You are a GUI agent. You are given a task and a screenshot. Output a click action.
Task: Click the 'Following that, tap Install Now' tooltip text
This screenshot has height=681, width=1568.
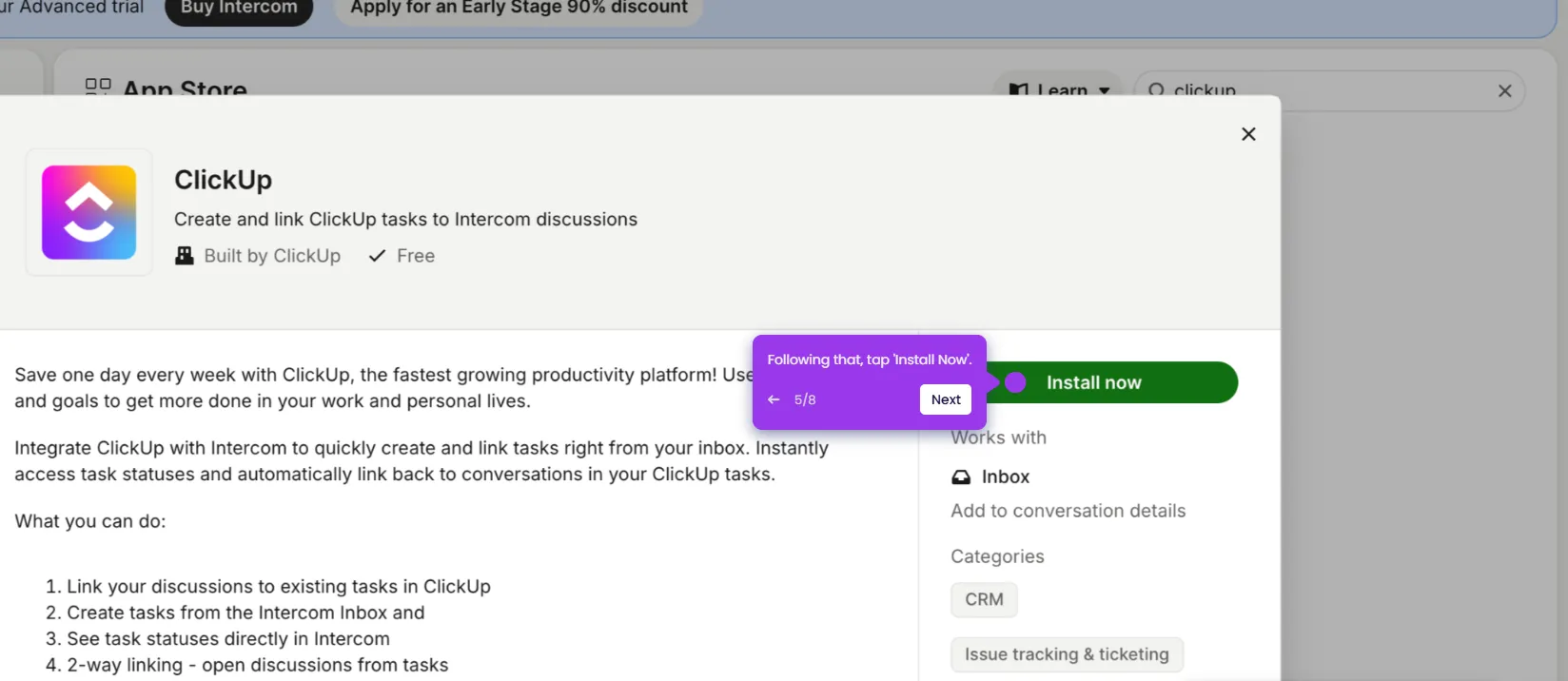(870, 360)
